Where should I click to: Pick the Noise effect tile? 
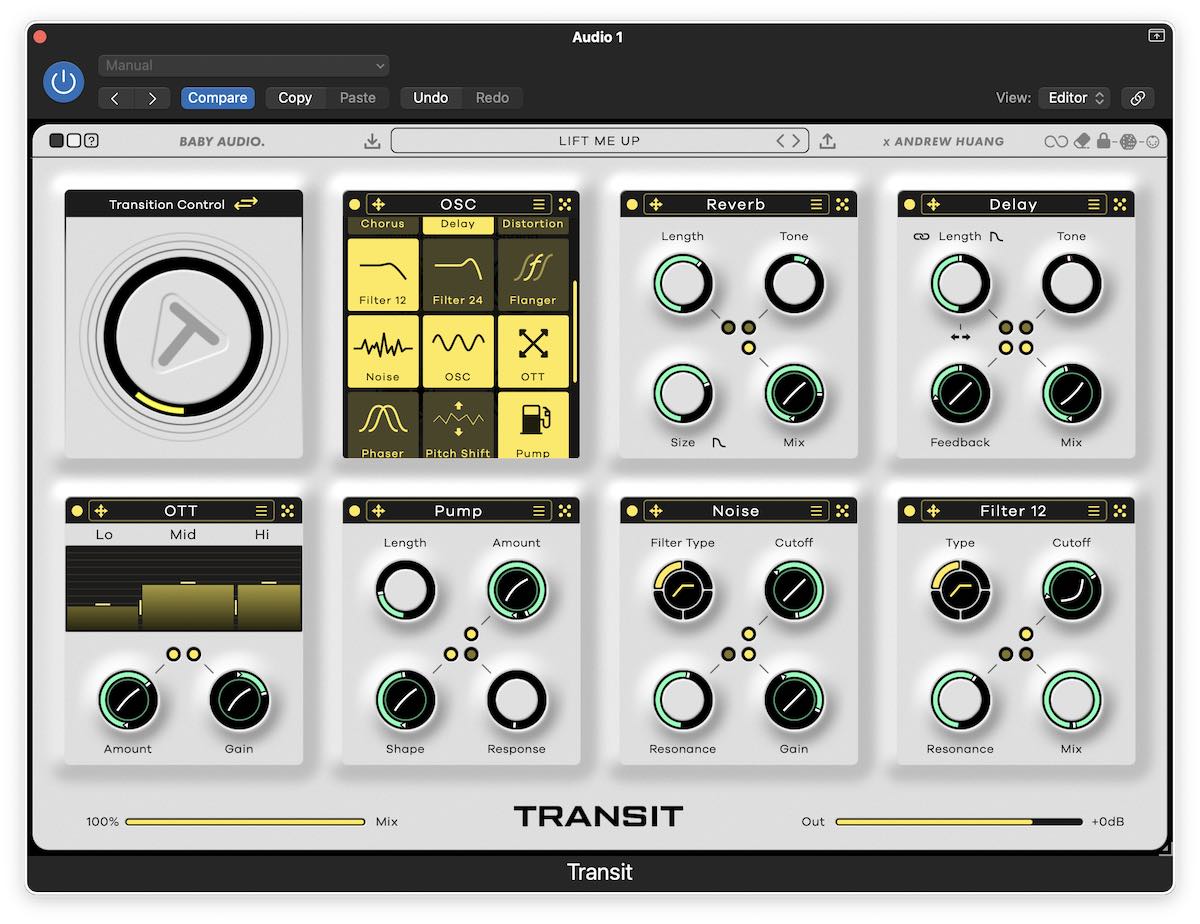click(383, 352)
